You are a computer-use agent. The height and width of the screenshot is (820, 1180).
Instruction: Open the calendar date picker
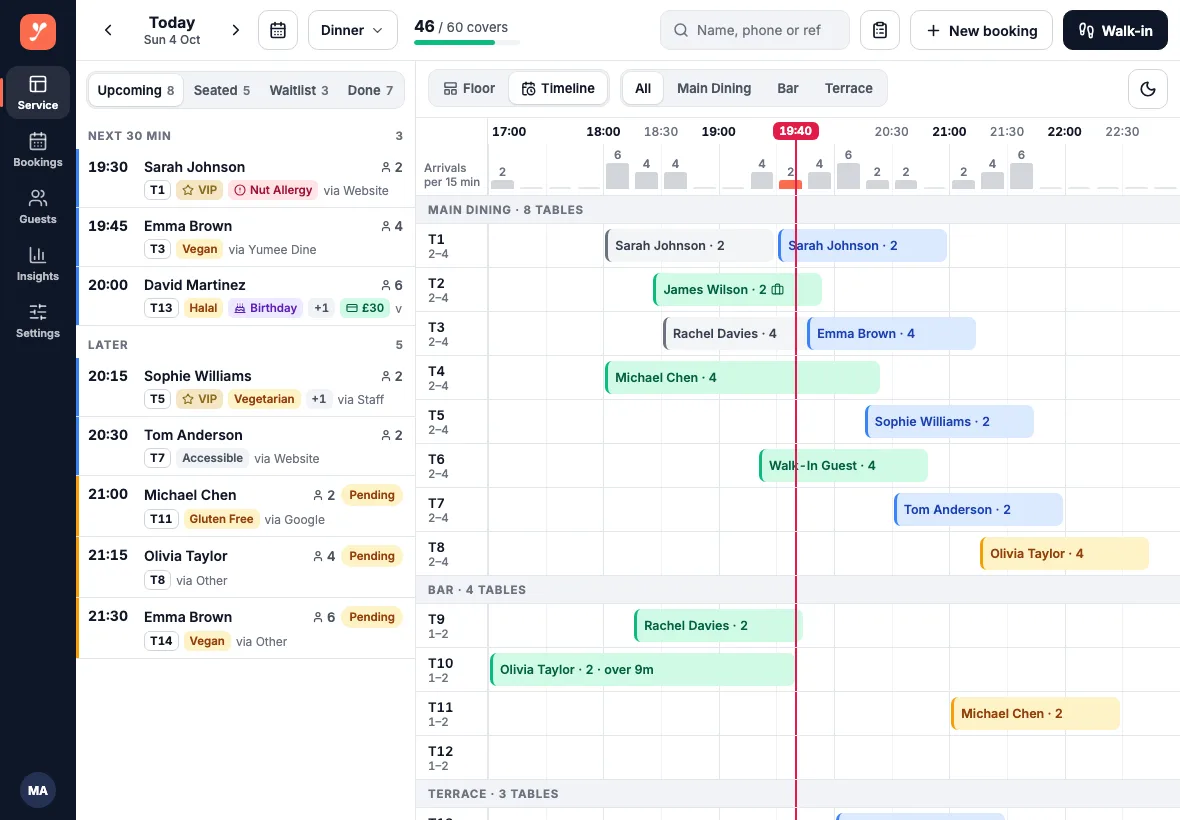point(278,30)
